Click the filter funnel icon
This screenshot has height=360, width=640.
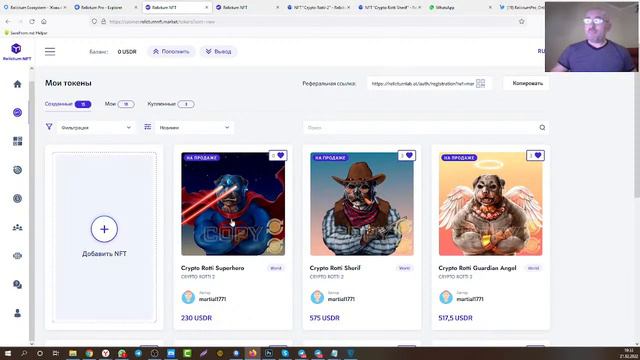tap(49, 127)
